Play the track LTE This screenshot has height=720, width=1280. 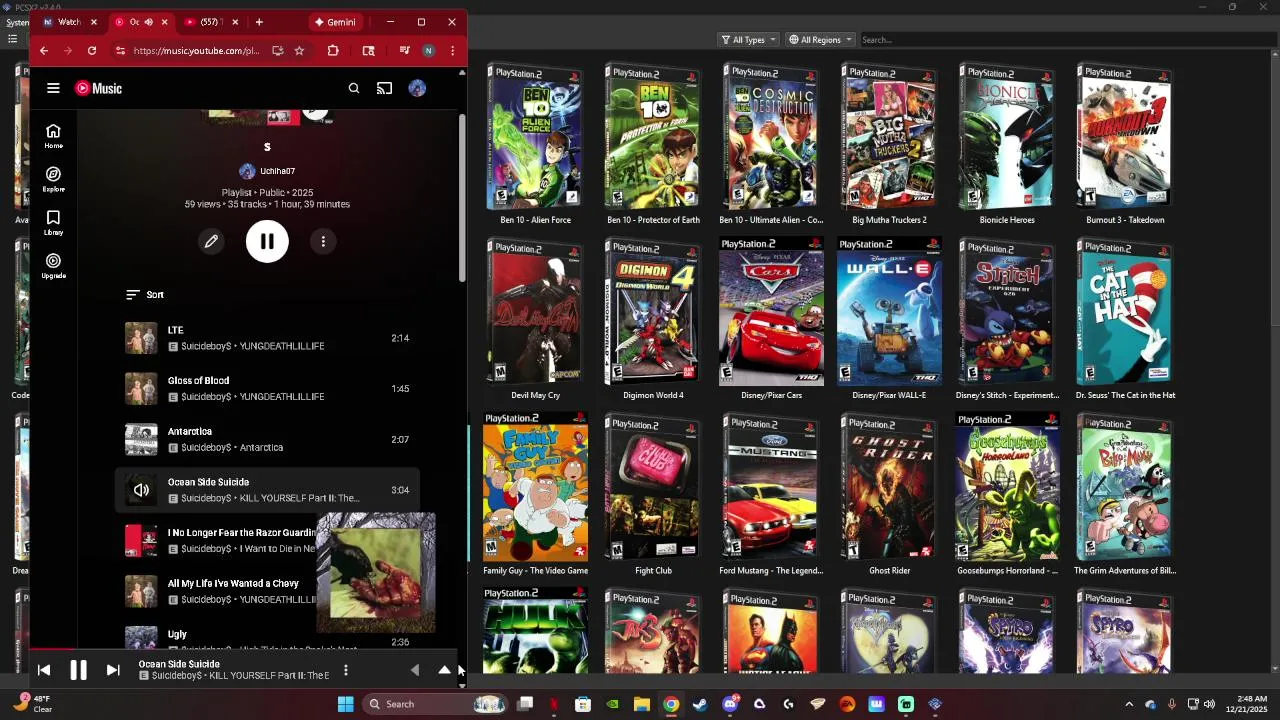pos(267,338)
